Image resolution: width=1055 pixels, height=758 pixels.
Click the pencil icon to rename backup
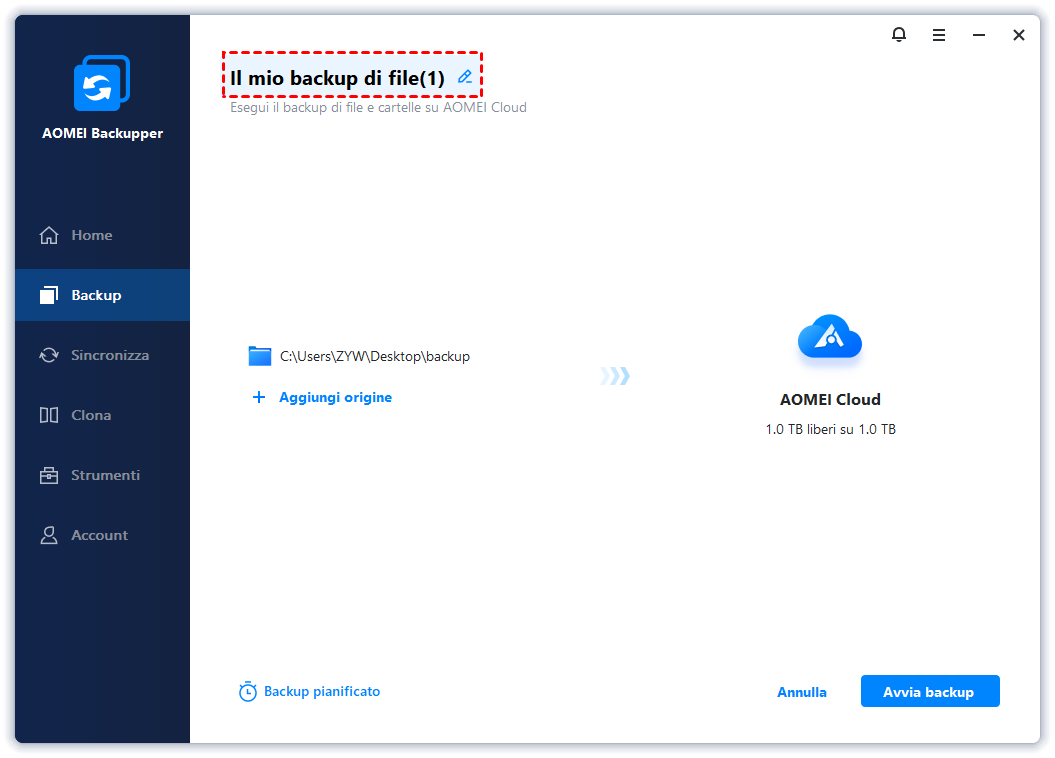pos(465,77)
